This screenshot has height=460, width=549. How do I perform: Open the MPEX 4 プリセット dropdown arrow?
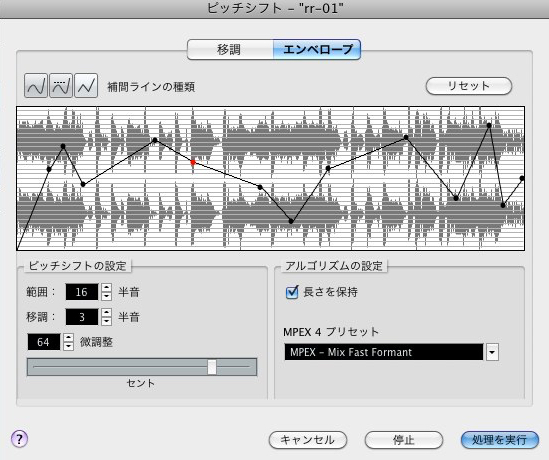coord(492,352)
